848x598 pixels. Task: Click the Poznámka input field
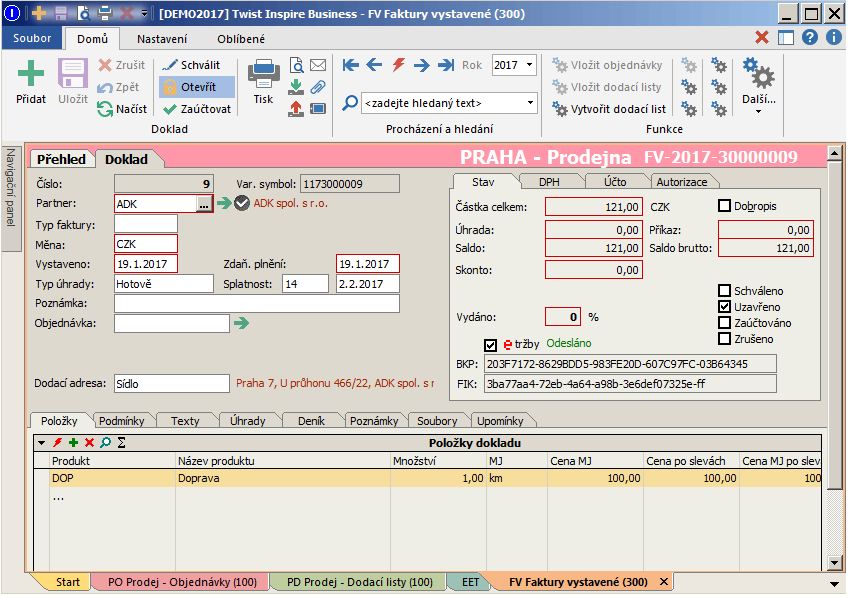click(257, 303)
